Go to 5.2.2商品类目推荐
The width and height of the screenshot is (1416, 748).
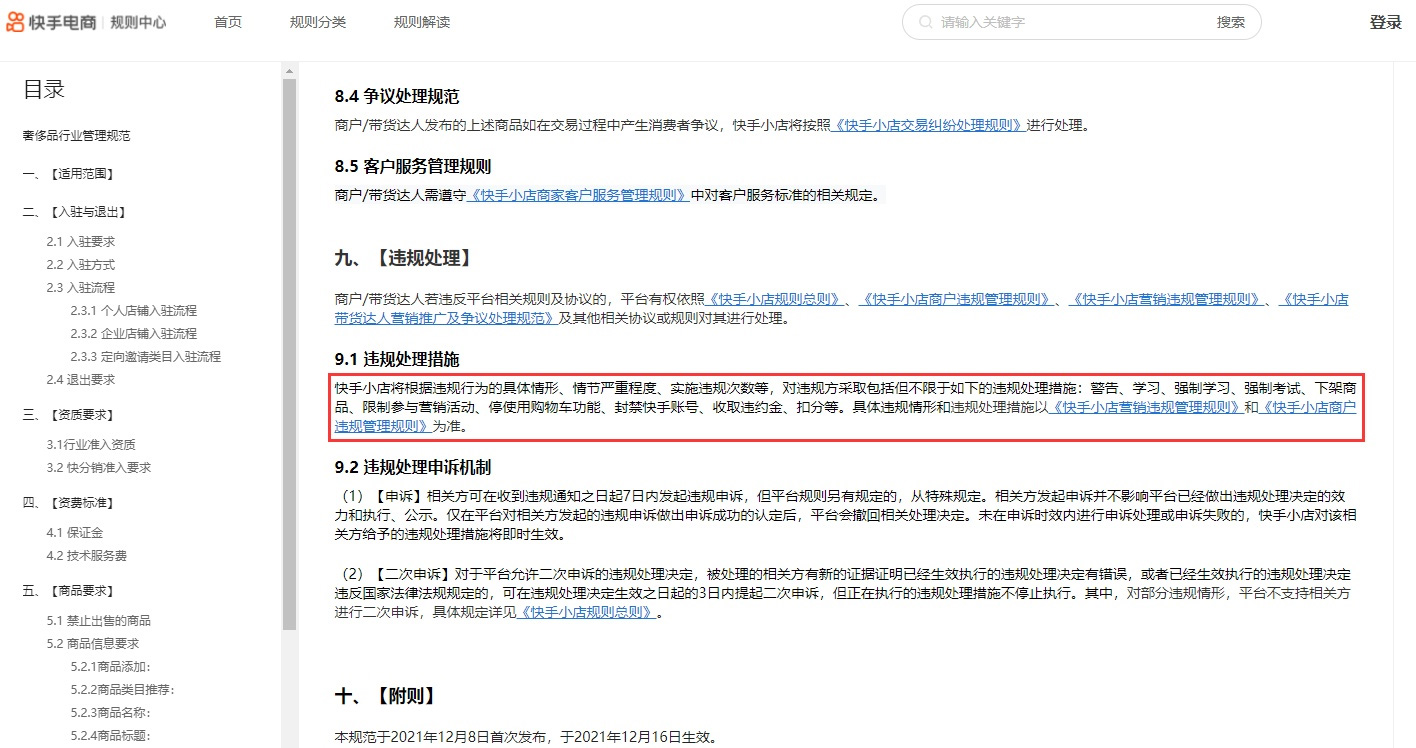tap(123, 690)
